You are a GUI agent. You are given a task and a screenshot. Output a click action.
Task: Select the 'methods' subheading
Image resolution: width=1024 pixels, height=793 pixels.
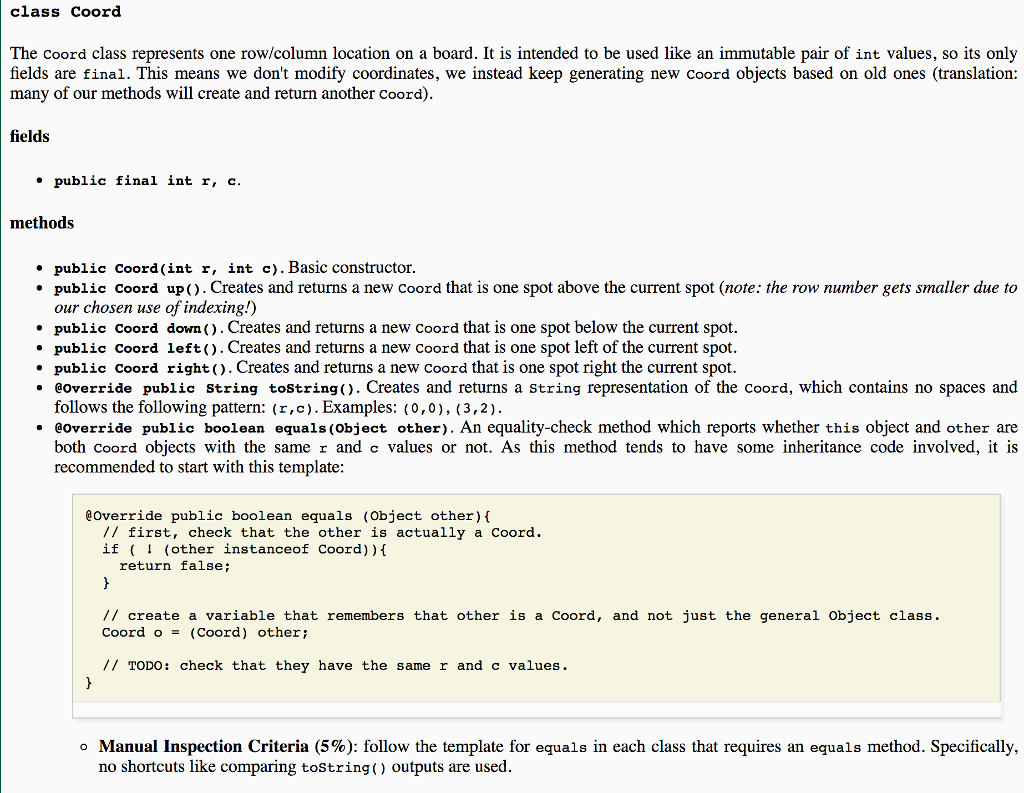42,223
